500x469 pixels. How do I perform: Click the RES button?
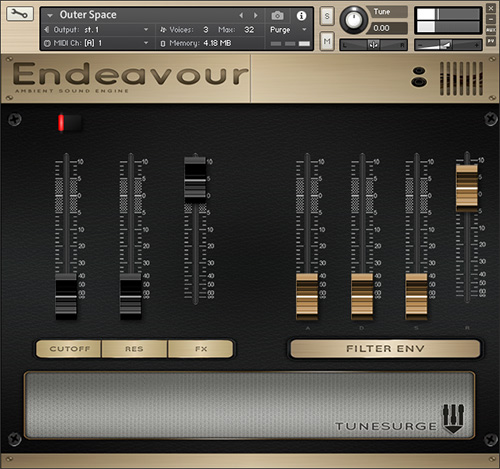[134, 349]
